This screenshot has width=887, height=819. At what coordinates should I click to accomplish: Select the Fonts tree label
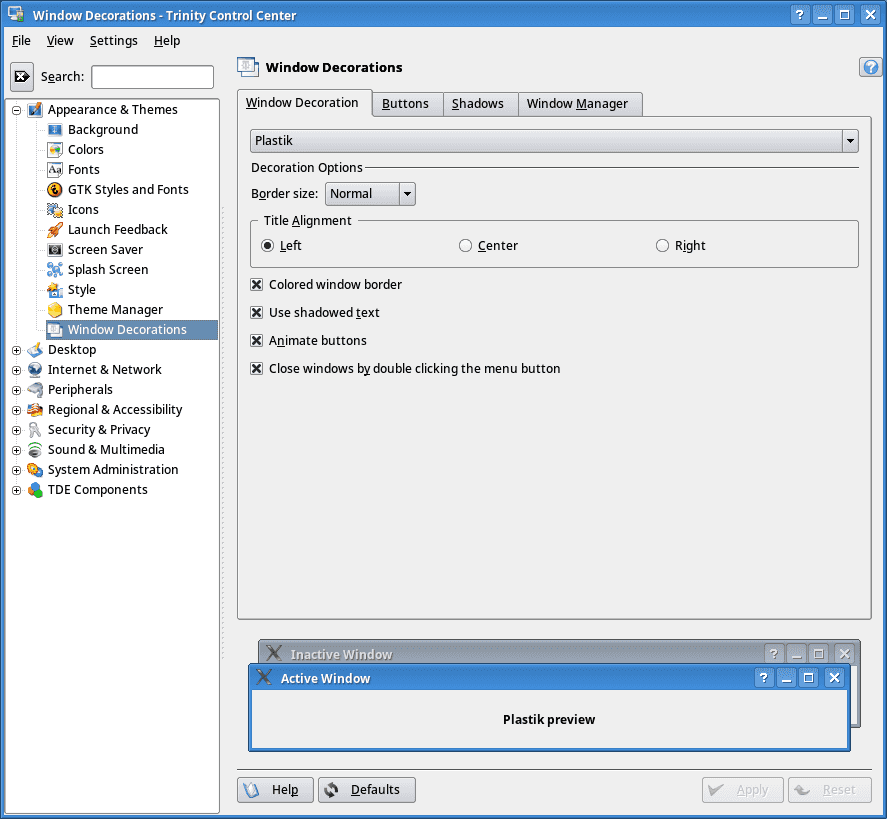pos(84,170)
